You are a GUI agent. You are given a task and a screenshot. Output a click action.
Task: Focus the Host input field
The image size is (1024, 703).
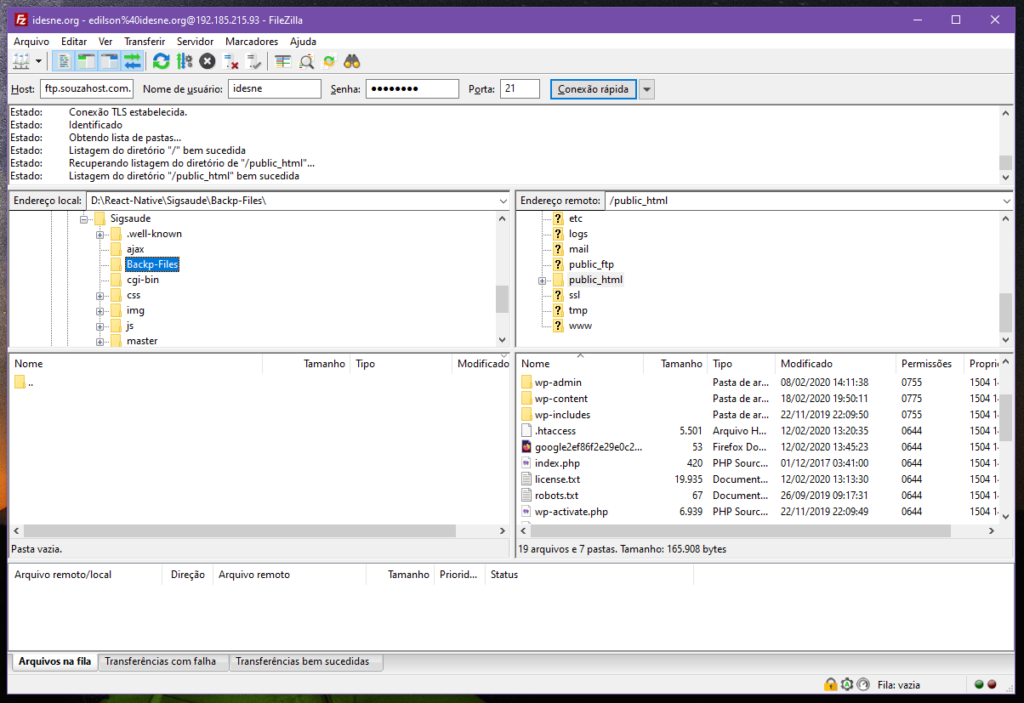pyautogui.click(x=87, y=89)
